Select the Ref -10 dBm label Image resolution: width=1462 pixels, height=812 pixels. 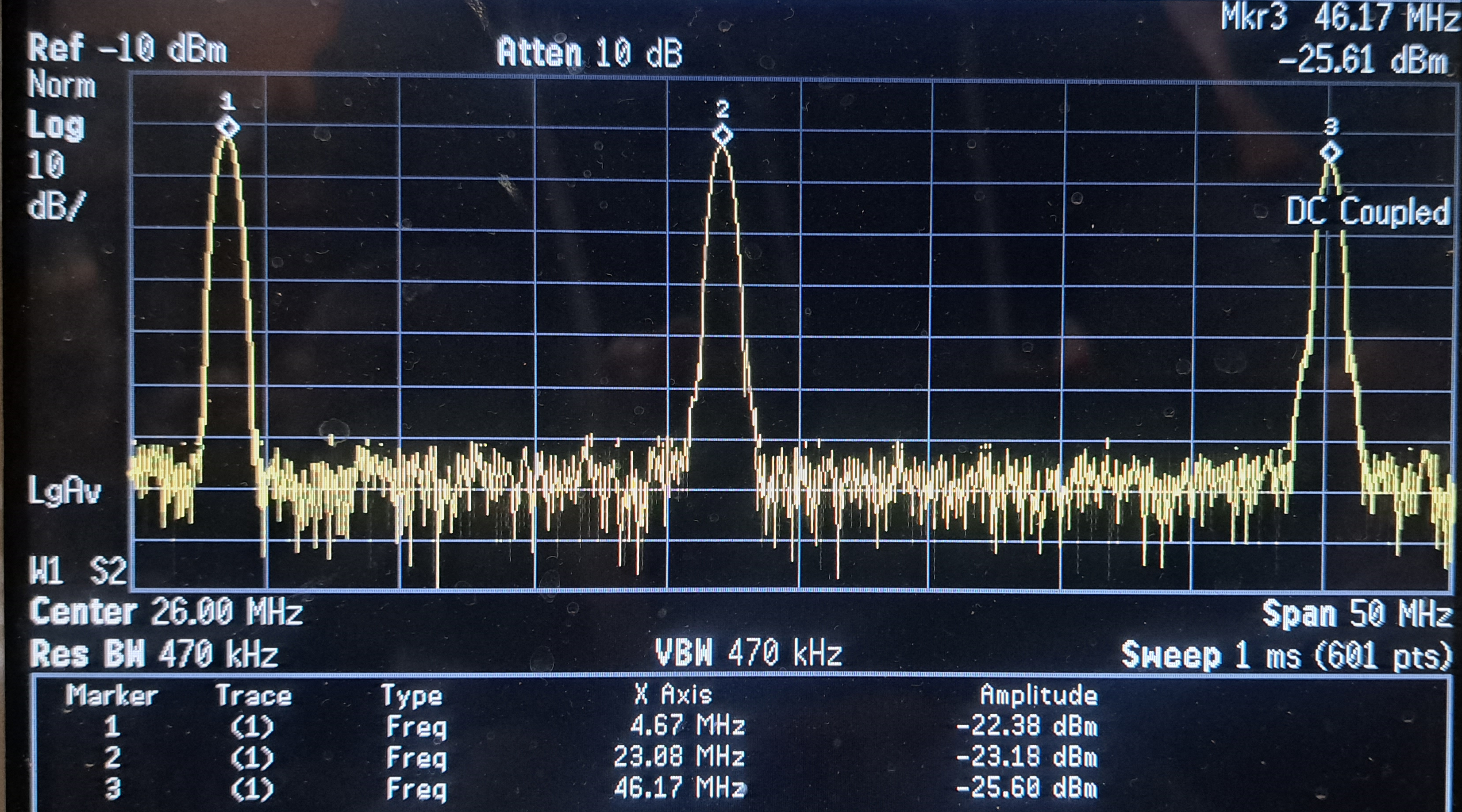127,49
